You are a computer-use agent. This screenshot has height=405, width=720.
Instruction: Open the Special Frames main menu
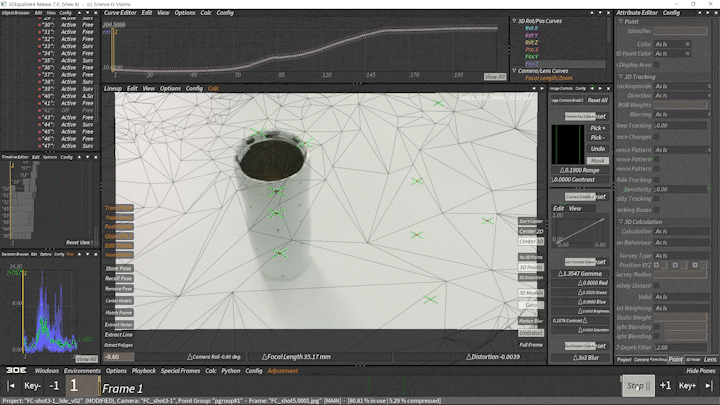point(180,371)
